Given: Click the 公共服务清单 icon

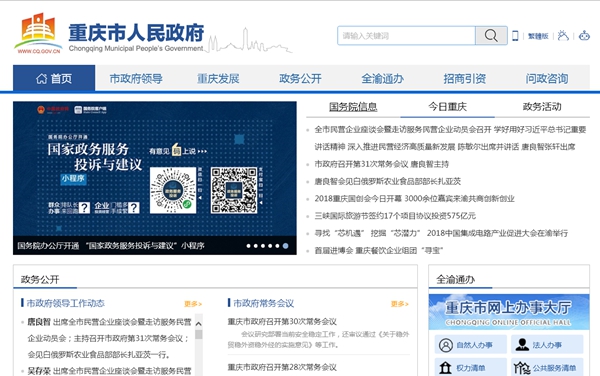Looking at the screenshot, I should pyautogui.click(x=522, y=368).
